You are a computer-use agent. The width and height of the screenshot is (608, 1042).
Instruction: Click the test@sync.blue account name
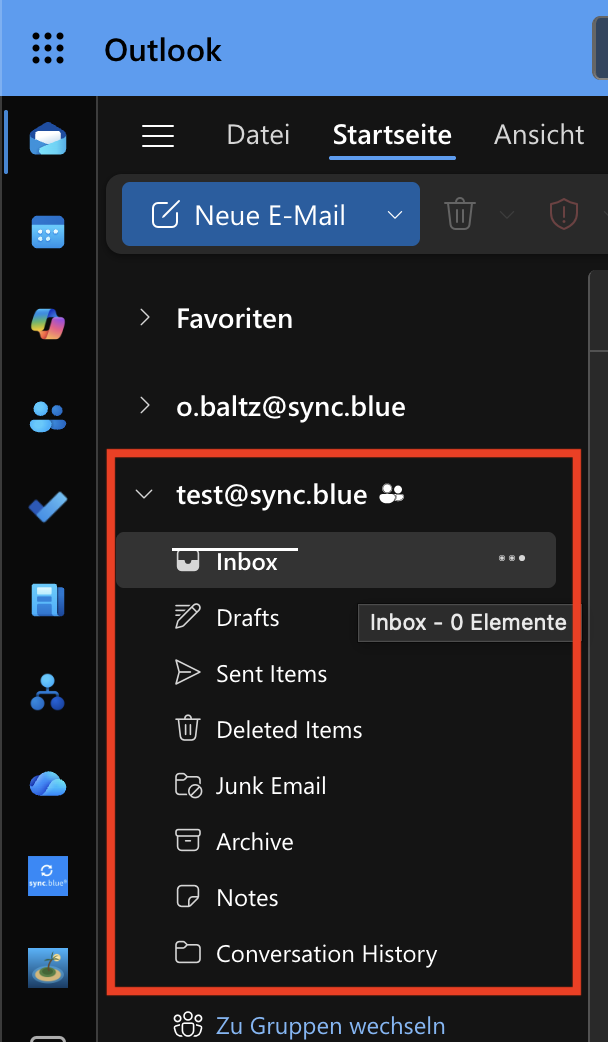point(272,494)
